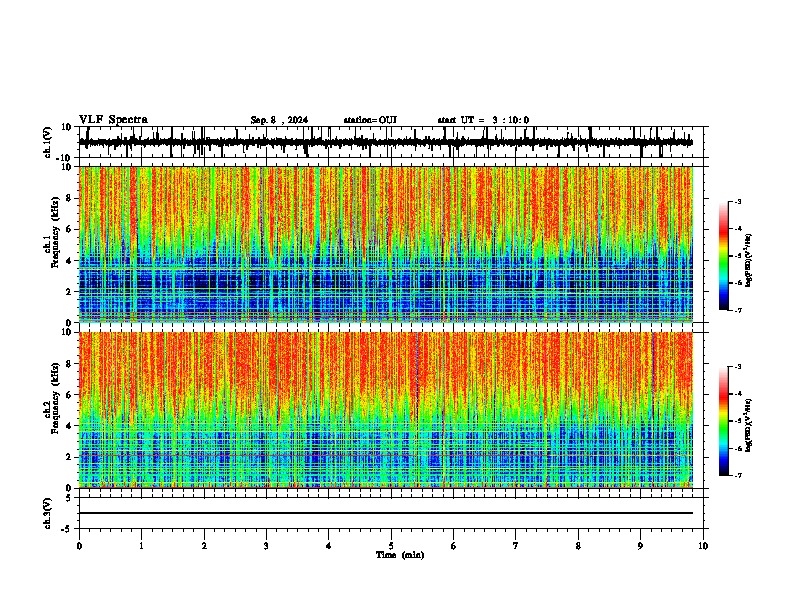Image resolution: width=792 pixels, height=612 pixels.
Task: Click the "Time (min)" axis title
Action: tap(400, 555)
